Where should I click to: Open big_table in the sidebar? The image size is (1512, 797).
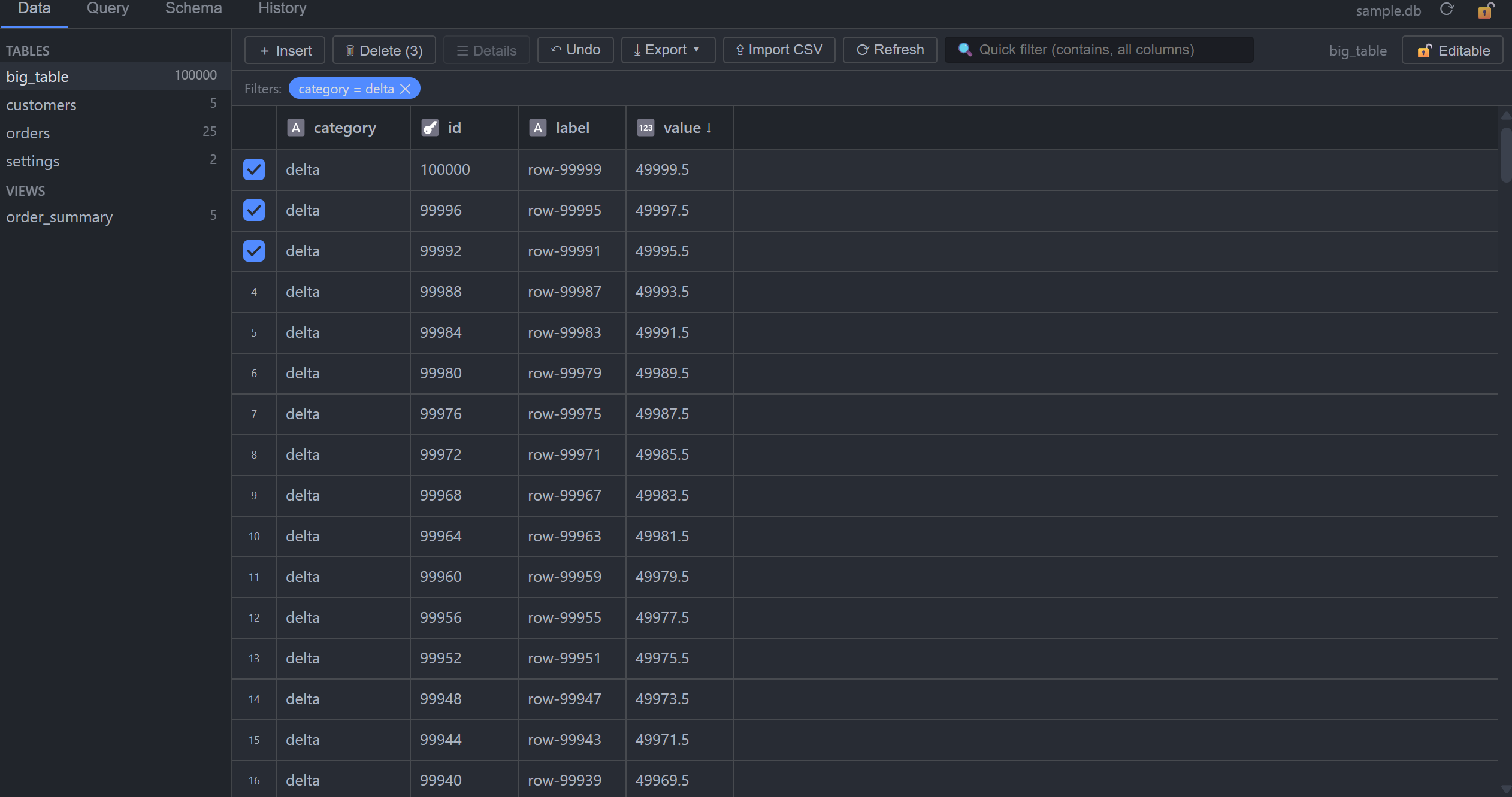coord(116,76)
